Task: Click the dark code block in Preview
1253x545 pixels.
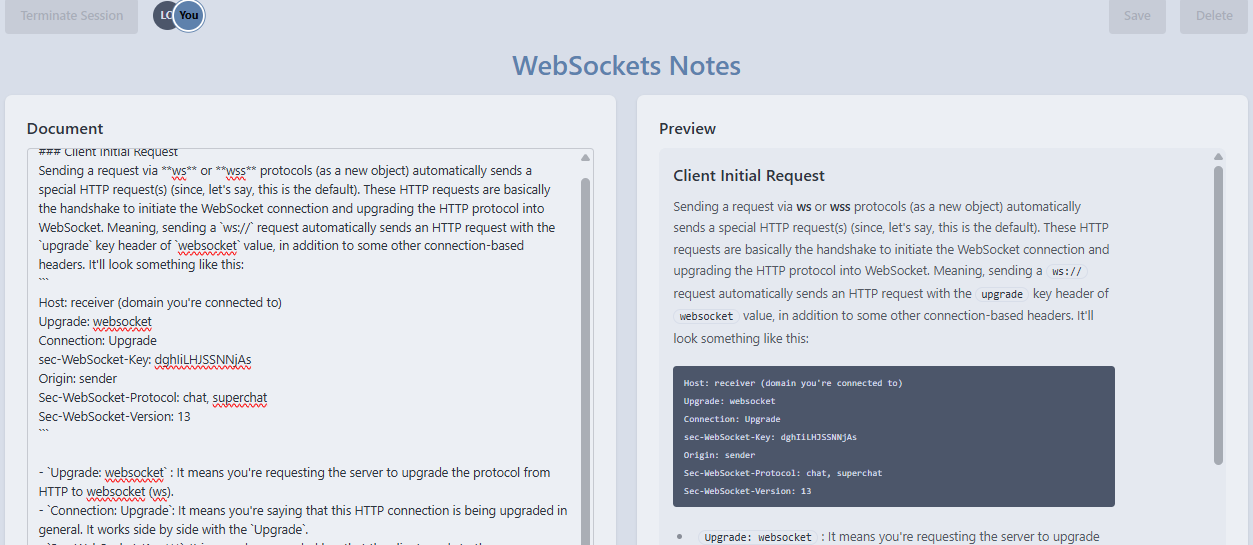Action: 893,436
